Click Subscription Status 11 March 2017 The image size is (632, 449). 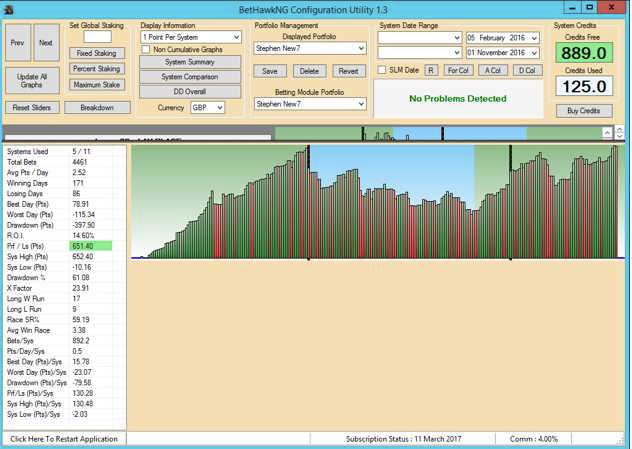(x=403, y=439)
